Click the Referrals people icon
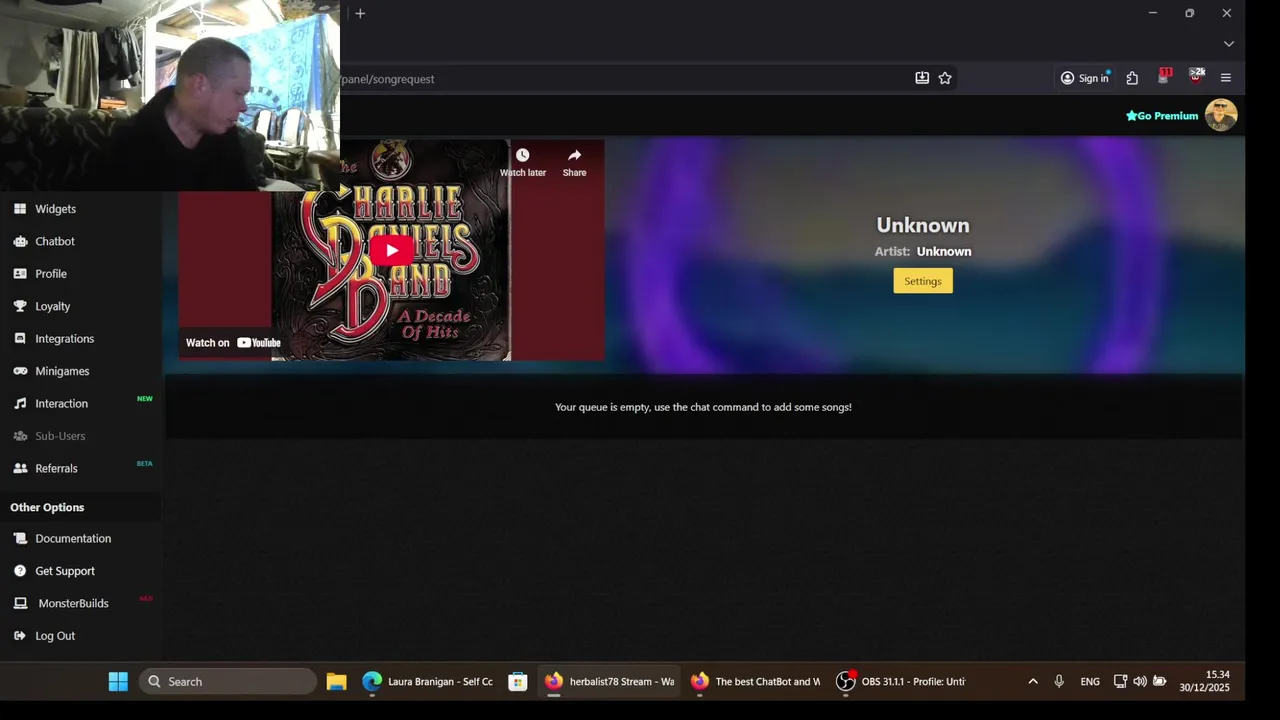 [x=20, y=468]
